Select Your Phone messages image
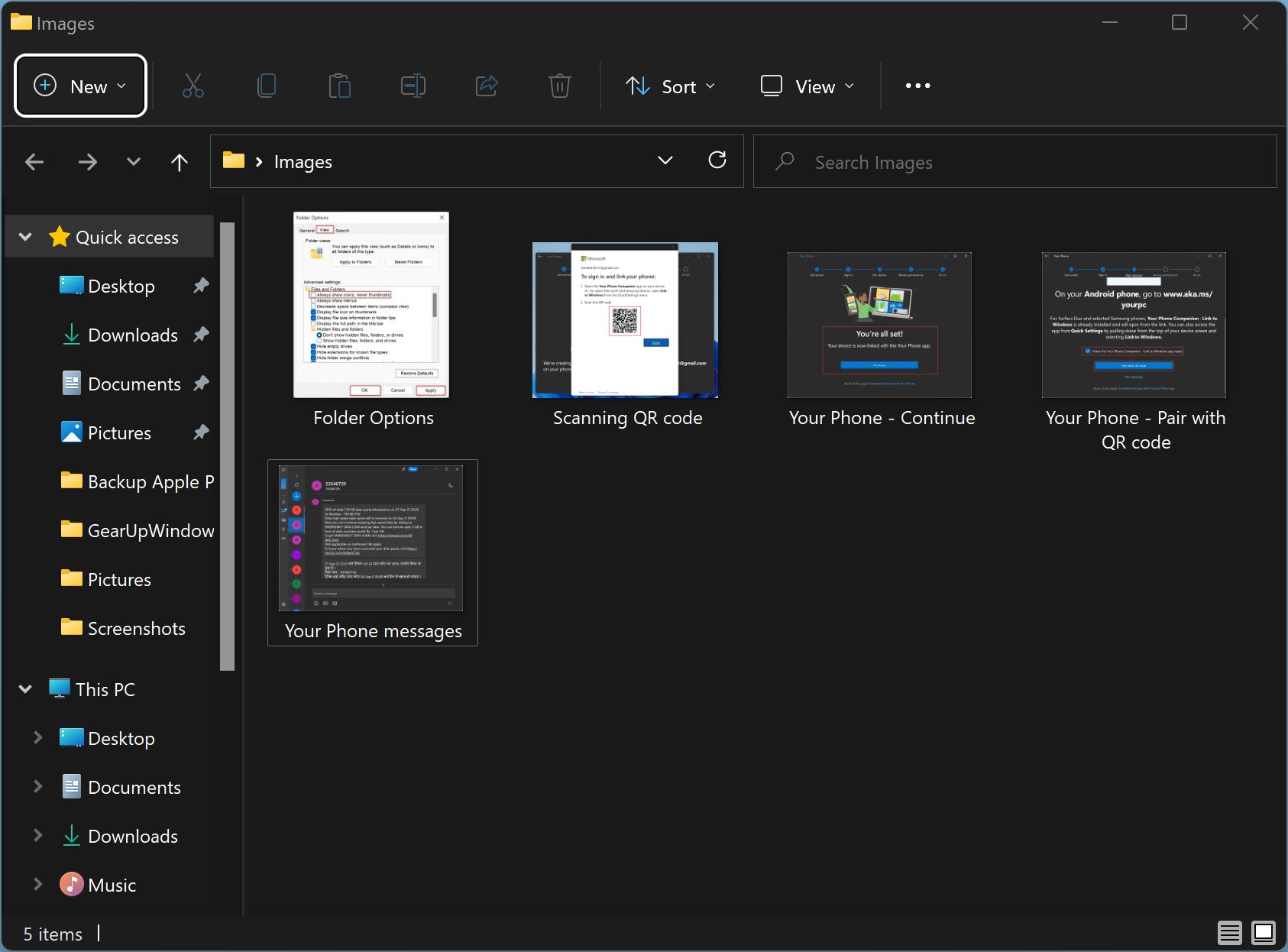Viewport: 1288px width, 952px height. 371,537
